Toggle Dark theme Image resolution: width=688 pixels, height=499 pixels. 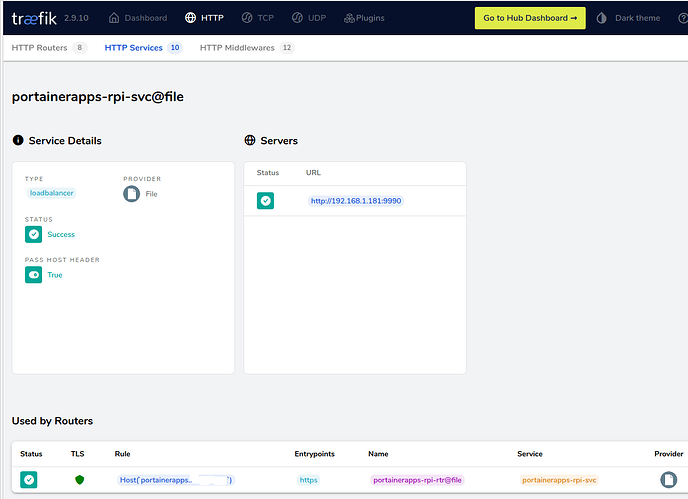coord(628,18)
